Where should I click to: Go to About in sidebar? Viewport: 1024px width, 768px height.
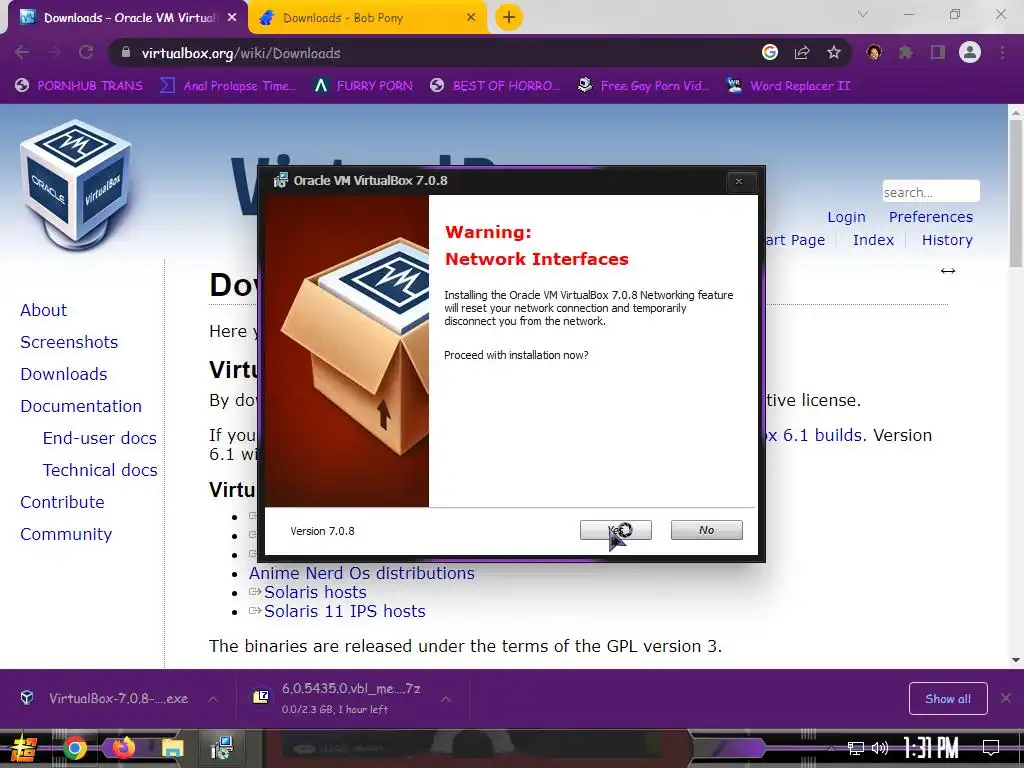click(x=43, y=310)
